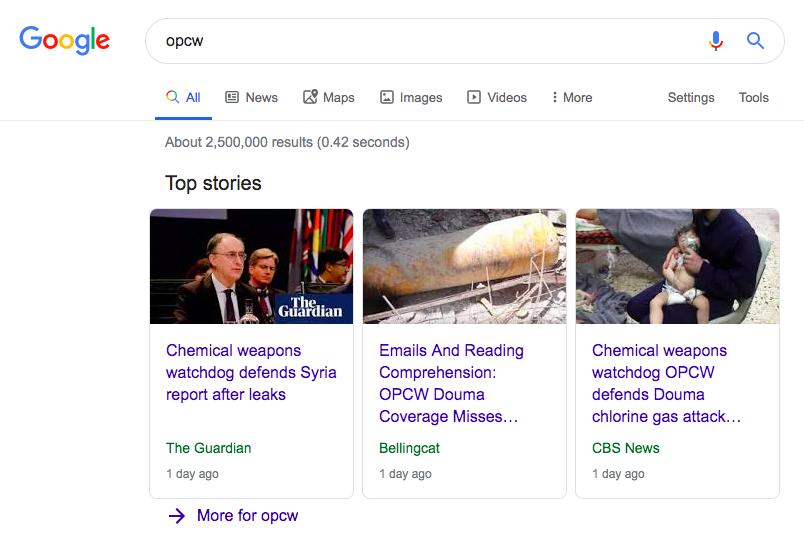Image resolution: width=804 pixels, height=548 pixels.
Task: Click the blue magnifying glass search button
Action: (x=756, y=41)
